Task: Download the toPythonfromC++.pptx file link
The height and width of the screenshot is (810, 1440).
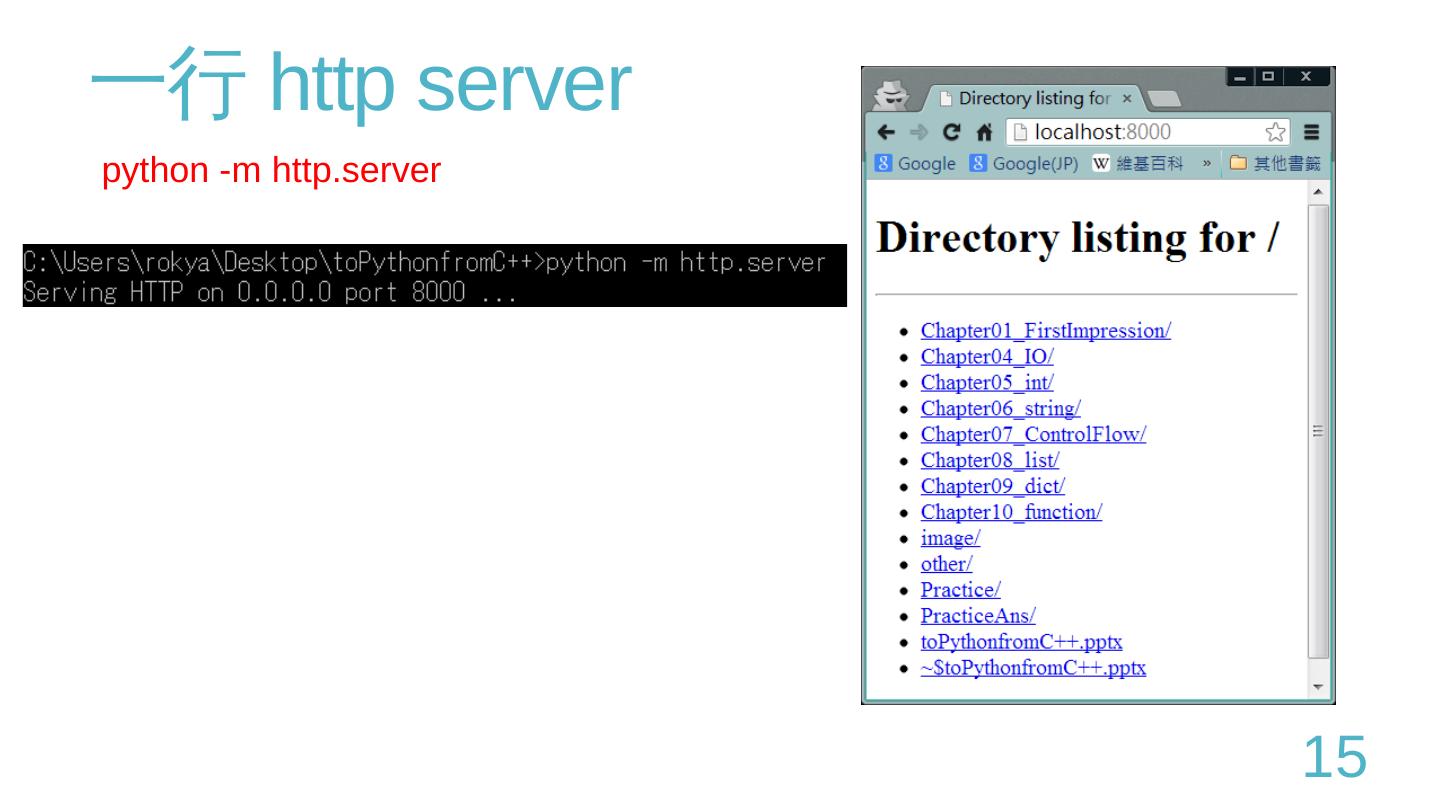Action: [1021, 643]
